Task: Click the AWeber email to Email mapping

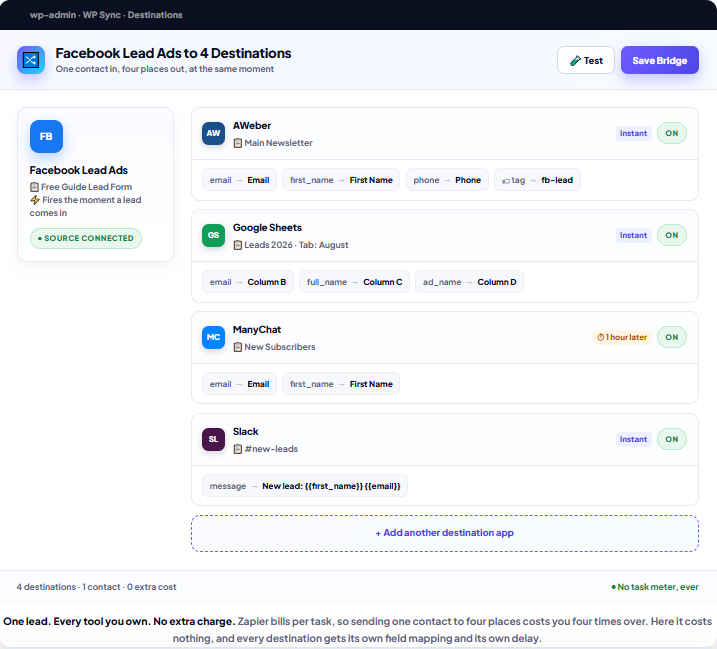Action: pos(239,180)
